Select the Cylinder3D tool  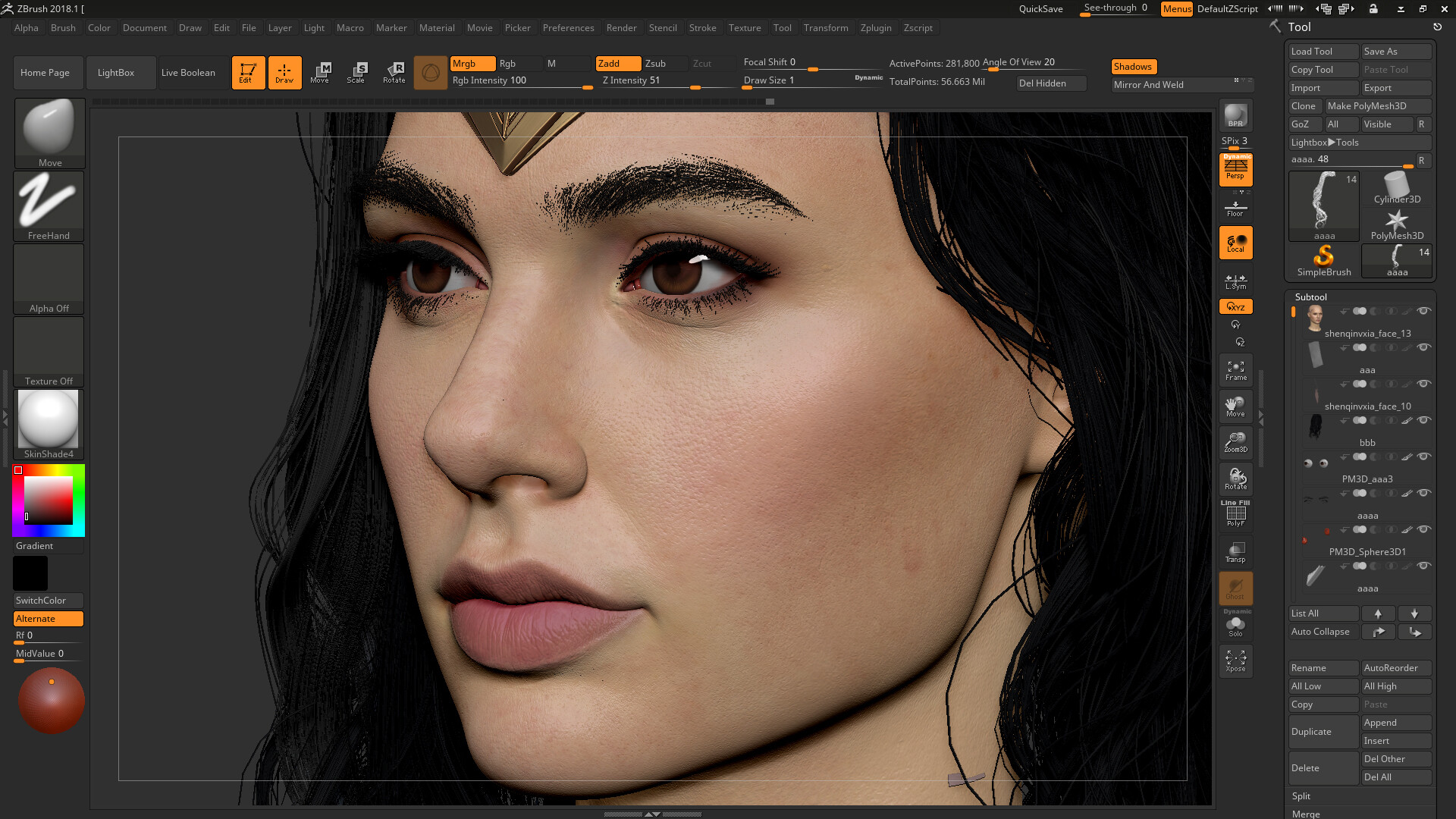1397,188
